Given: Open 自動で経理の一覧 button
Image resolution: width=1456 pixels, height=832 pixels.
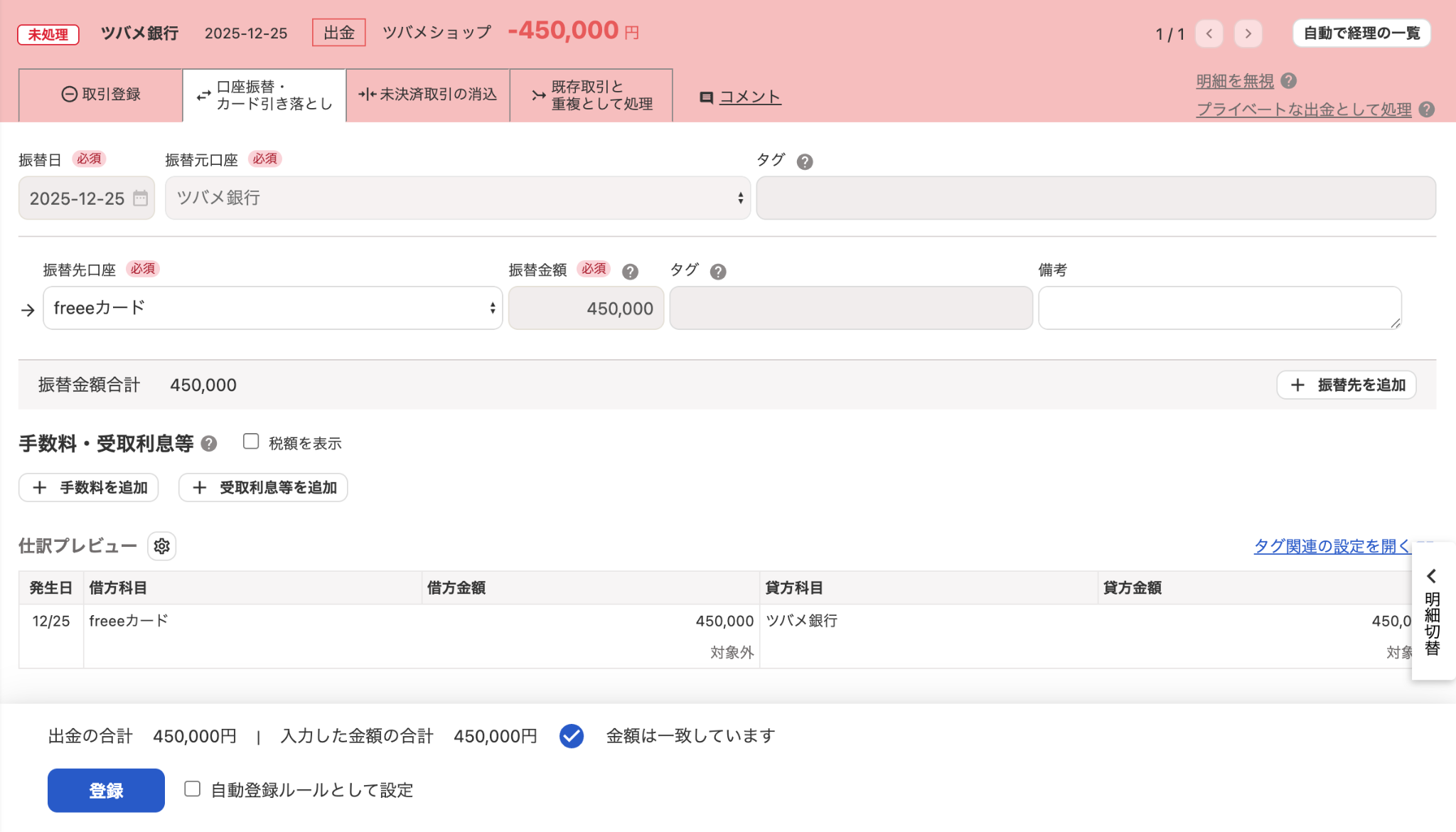Looking at the screenshot, I should coord(1361,33).
